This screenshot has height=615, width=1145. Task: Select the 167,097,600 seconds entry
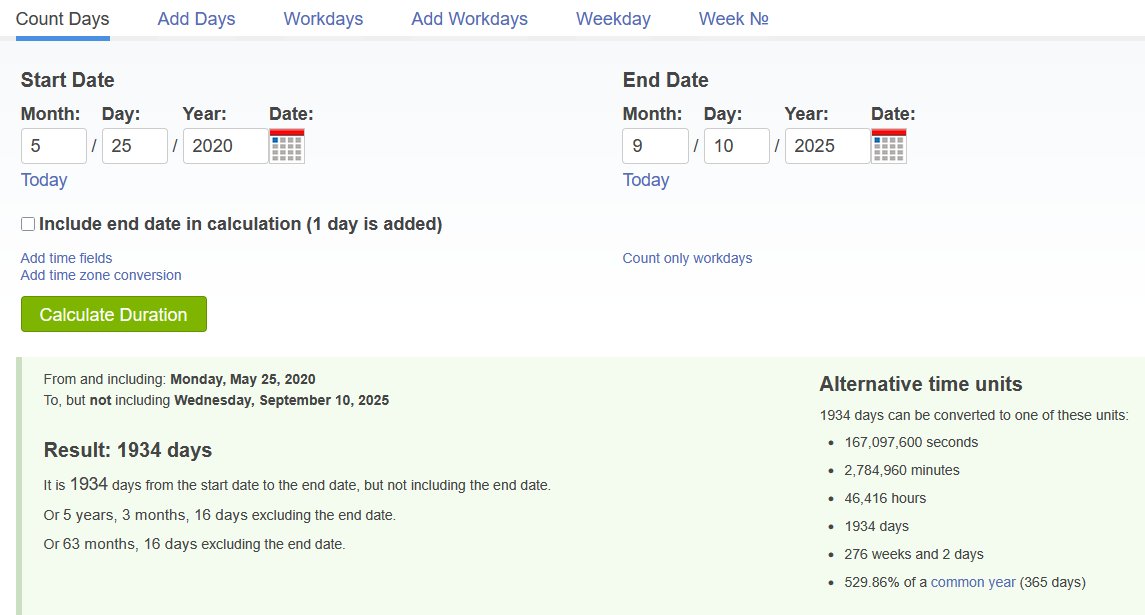pyautogui.click(x=911, y=442)
